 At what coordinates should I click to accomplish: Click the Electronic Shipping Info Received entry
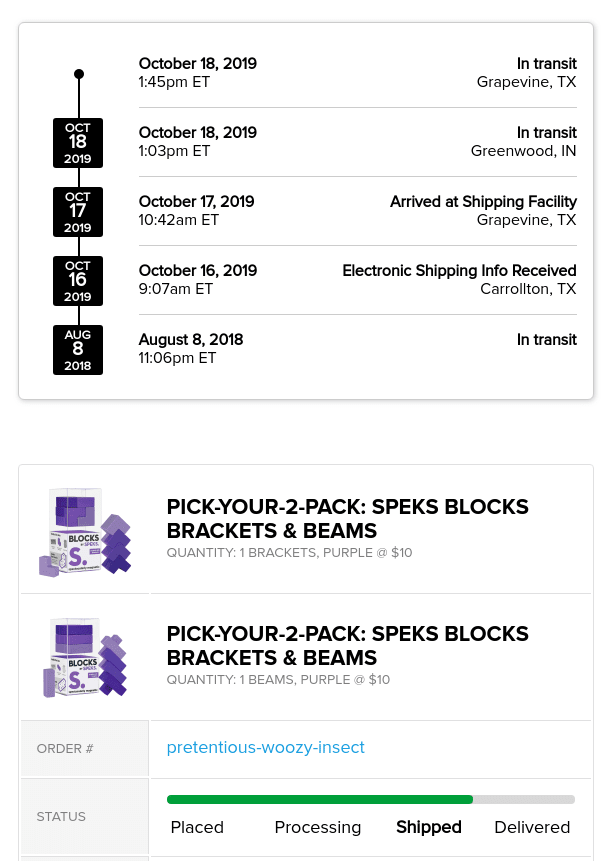click(459, 271)
